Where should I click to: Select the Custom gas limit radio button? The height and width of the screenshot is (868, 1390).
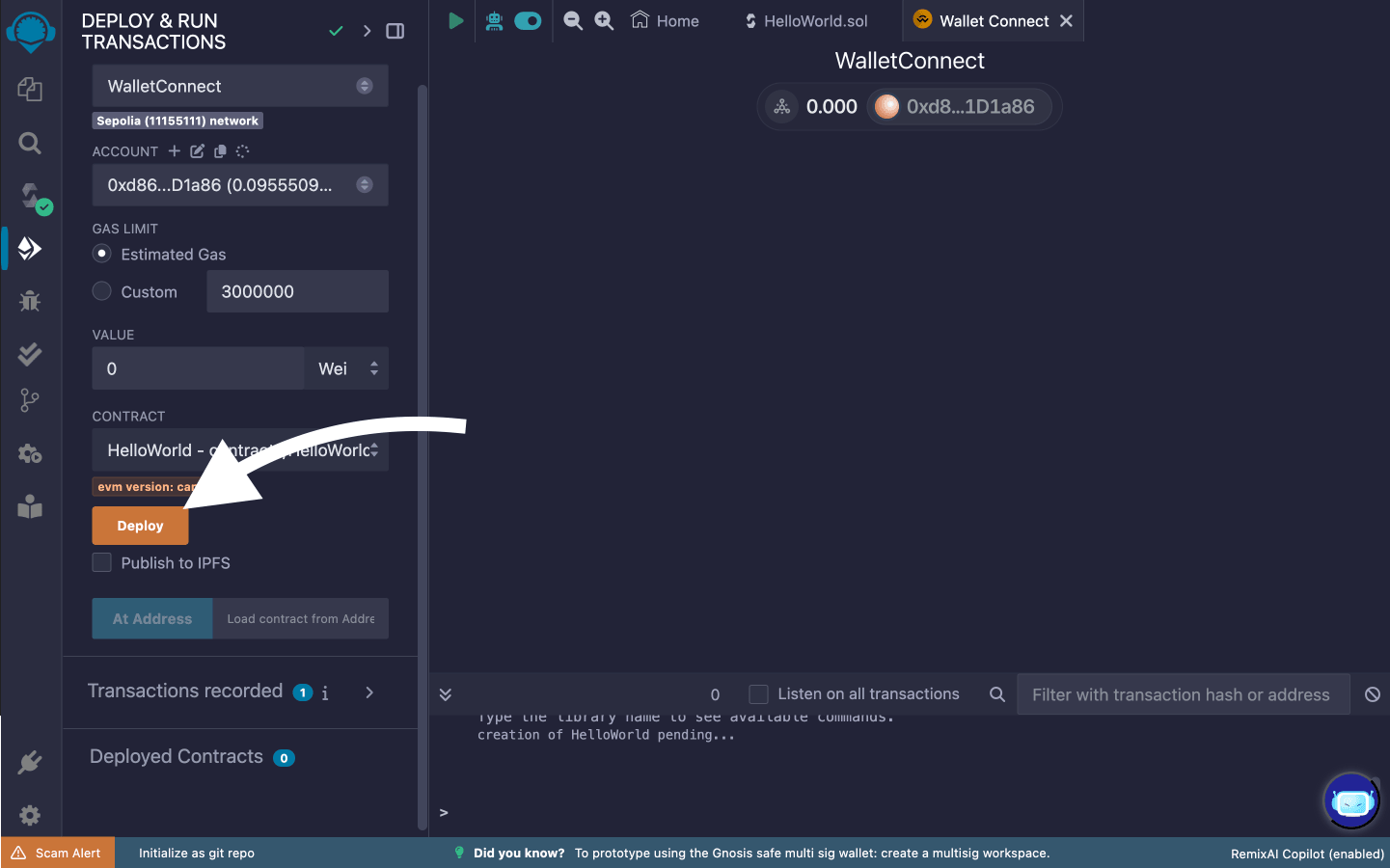tap(101, 291)
